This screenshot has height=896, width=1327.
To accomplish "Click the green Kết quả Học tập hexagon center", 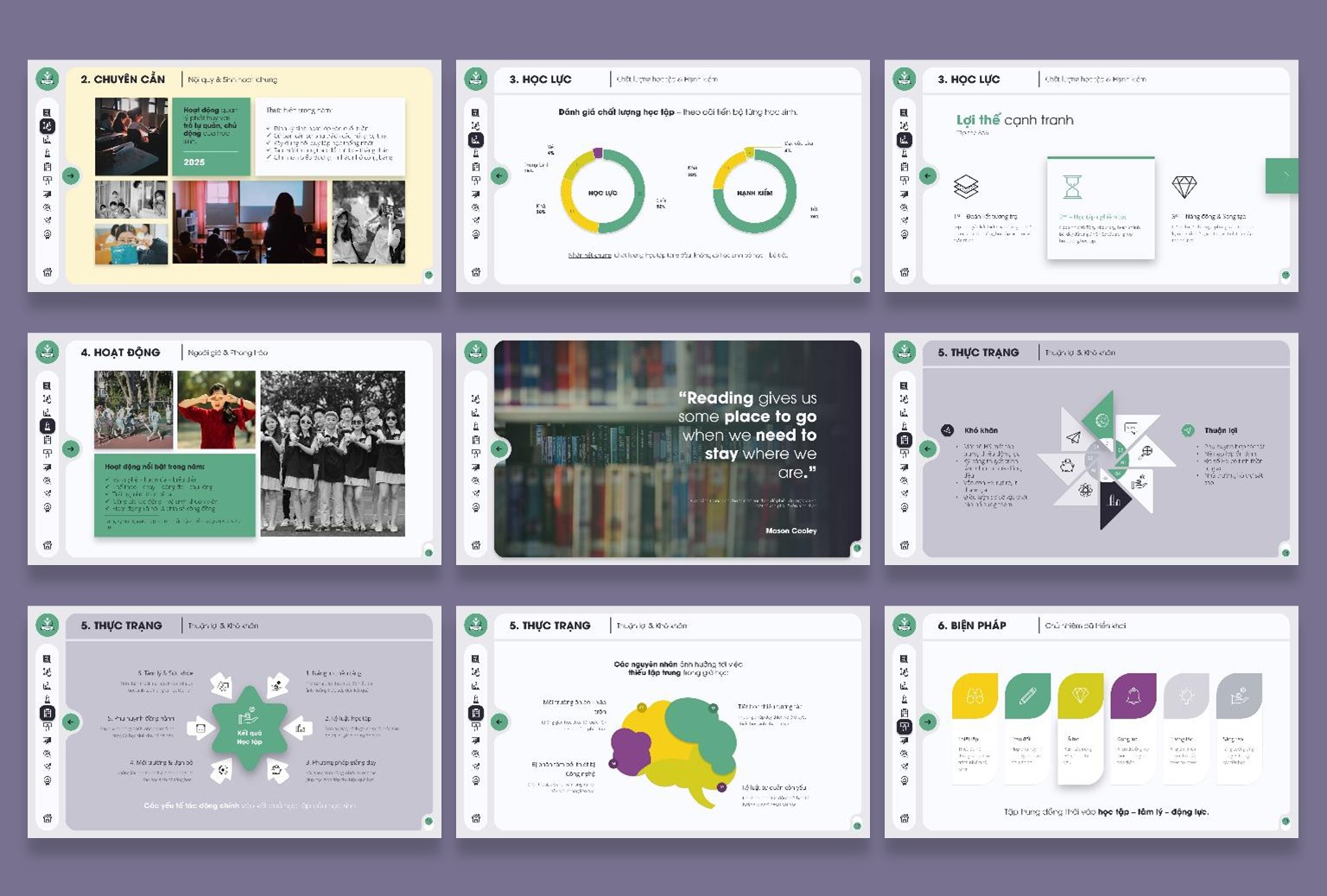I will click(x=249, y=728).
